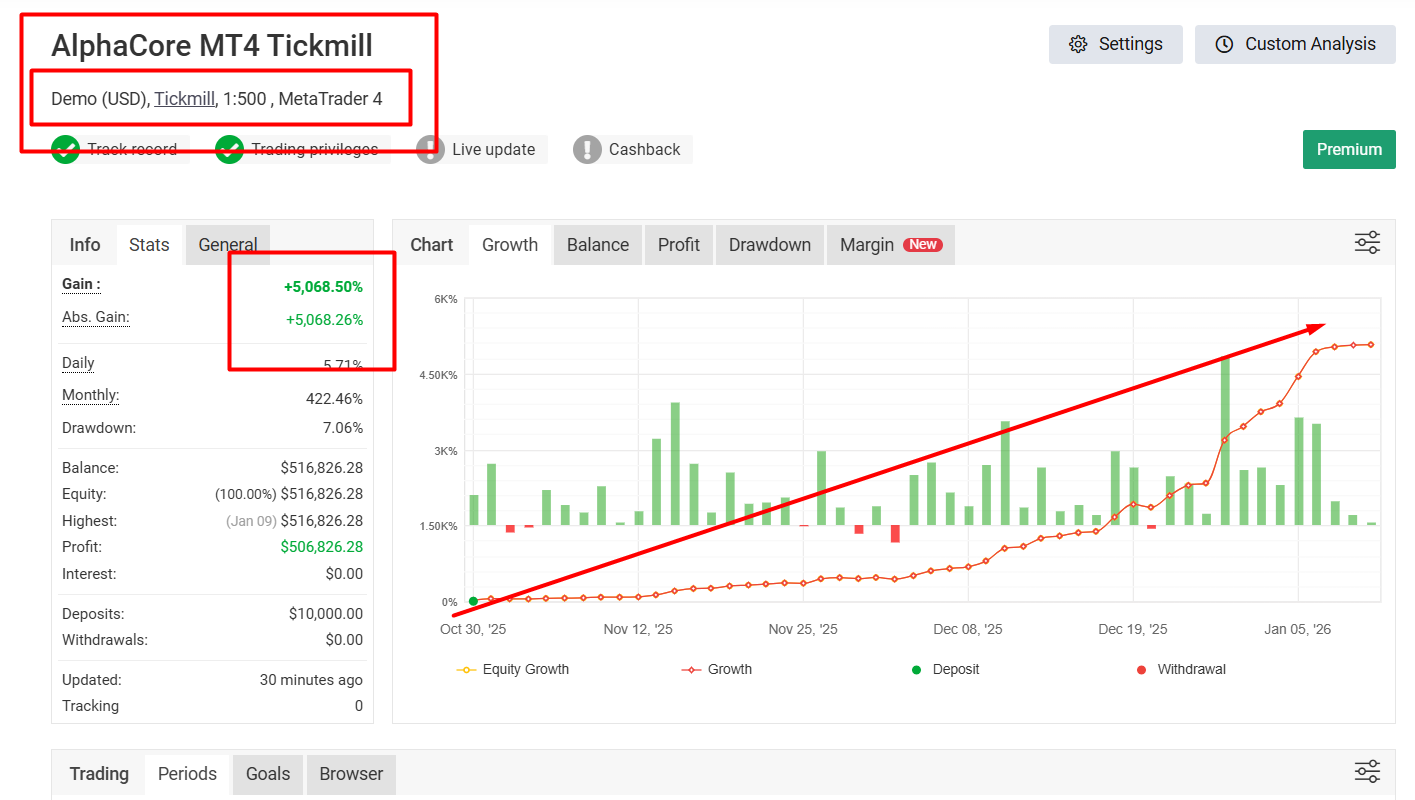Click the "Gain :" label
Image resolution: width=1415 pixels, height=800 pixels.
81,284
